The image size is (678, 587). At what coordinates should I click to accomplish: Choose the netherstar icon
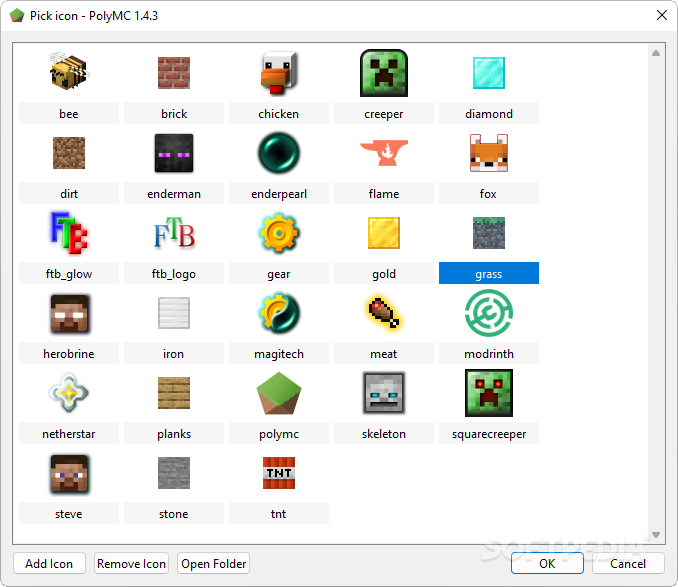point(69,393)
